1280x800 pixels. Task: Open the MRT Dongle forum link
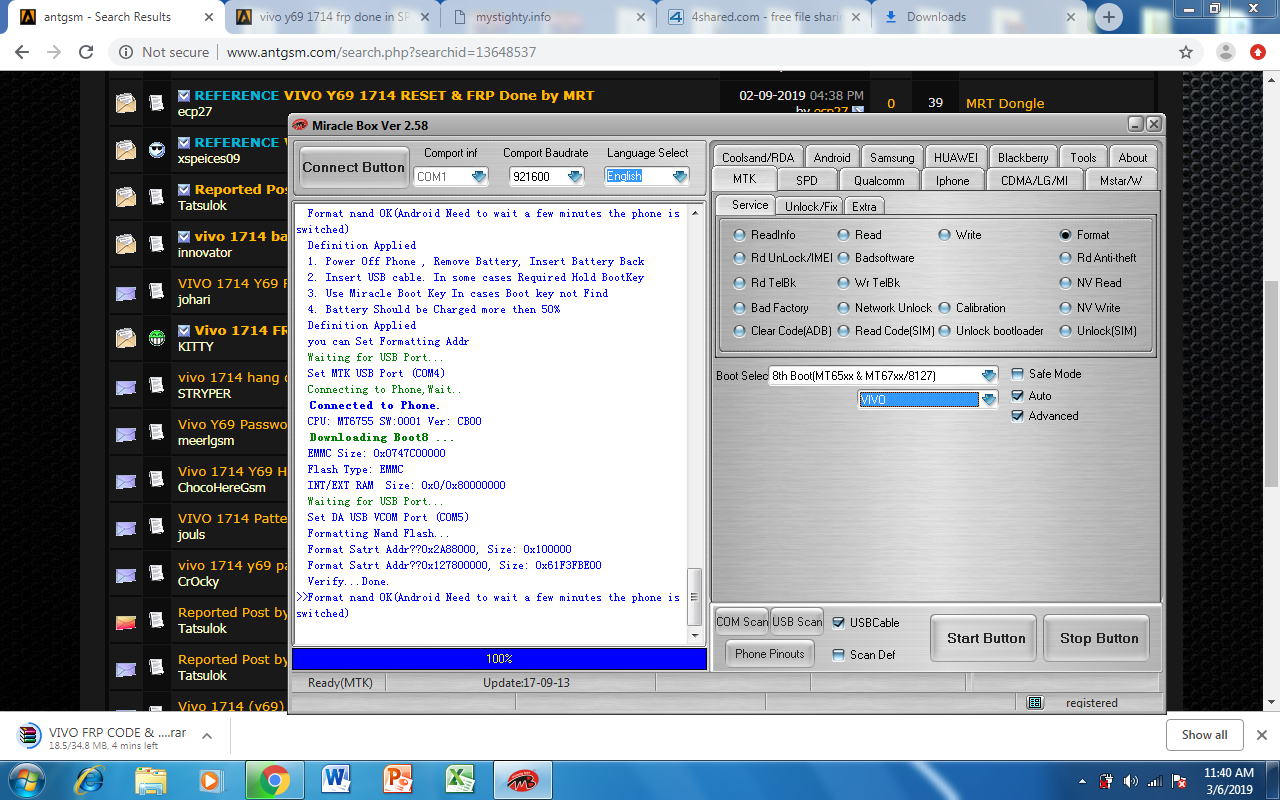[x=1005, y=103]
